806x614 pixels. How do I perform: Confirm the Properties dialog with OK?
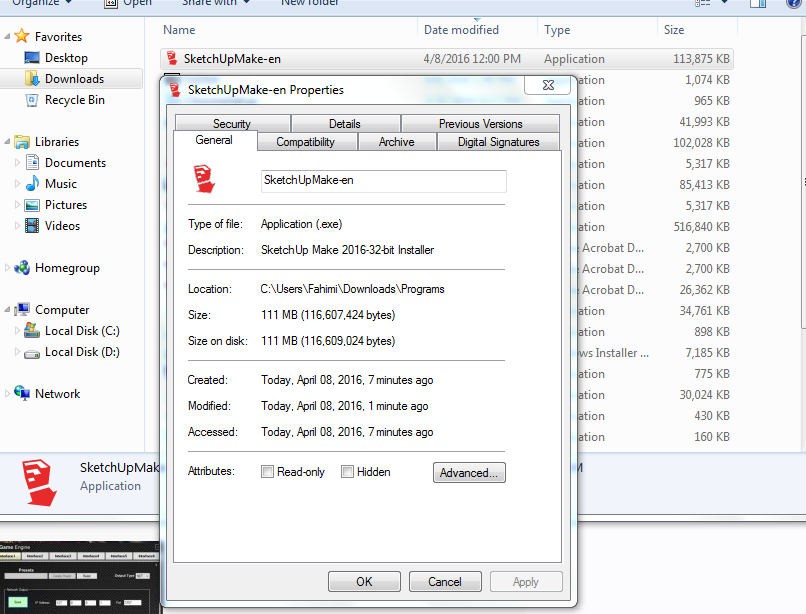click(364, 582)
